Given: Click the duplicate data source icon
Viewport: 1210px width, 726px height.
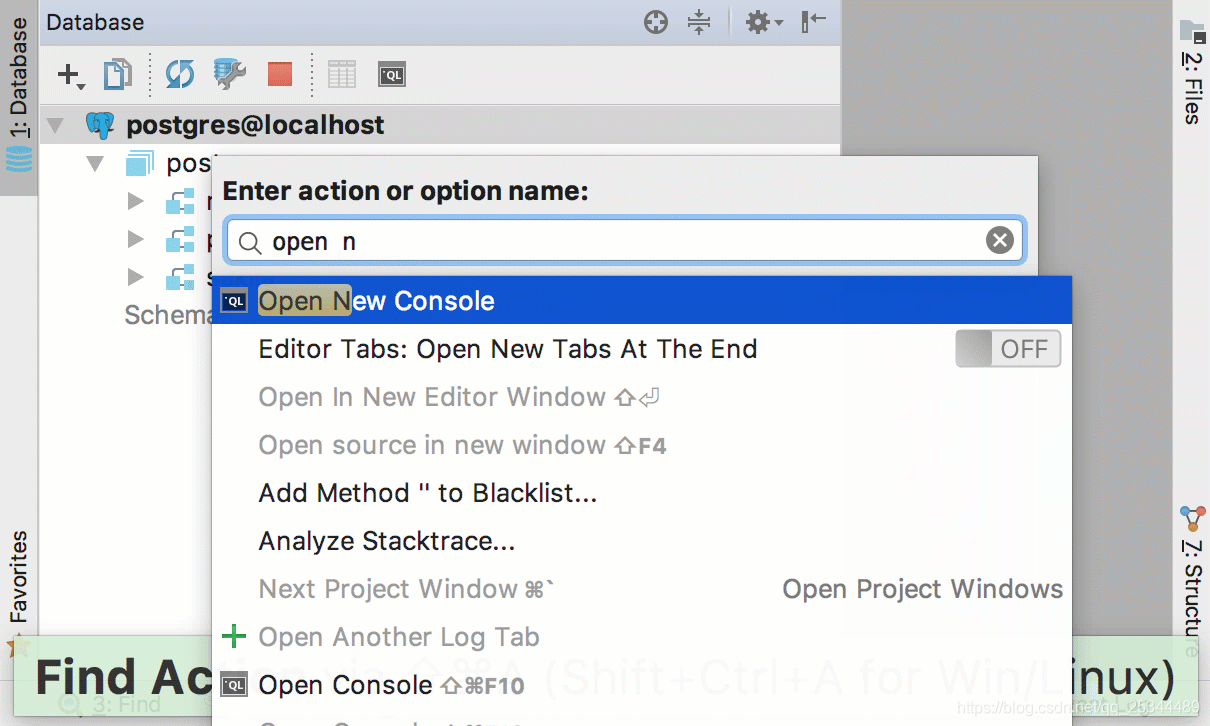Looking at the screenshot, I should pyautogui.click(x=118, y=74).
